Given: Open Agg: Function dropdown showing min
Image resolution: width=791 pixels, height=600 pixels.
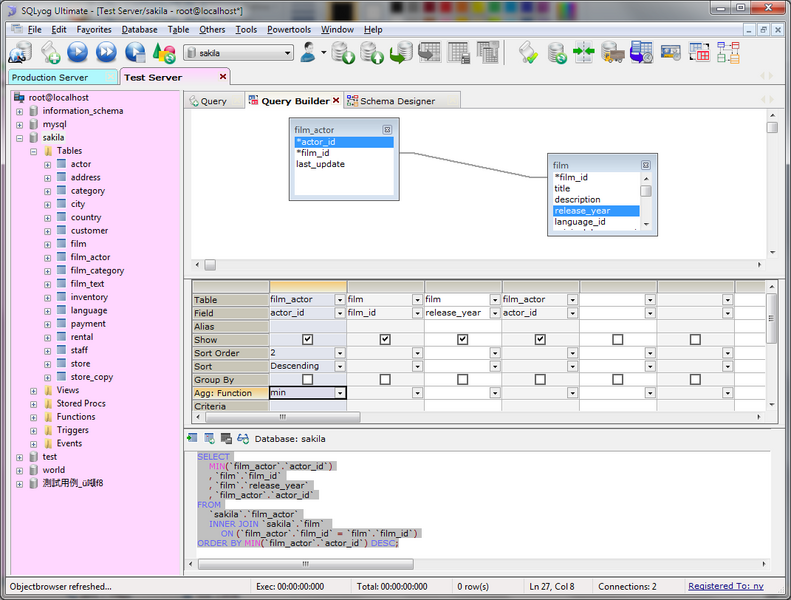Looking at the screenshot, I should coord(340,393).
